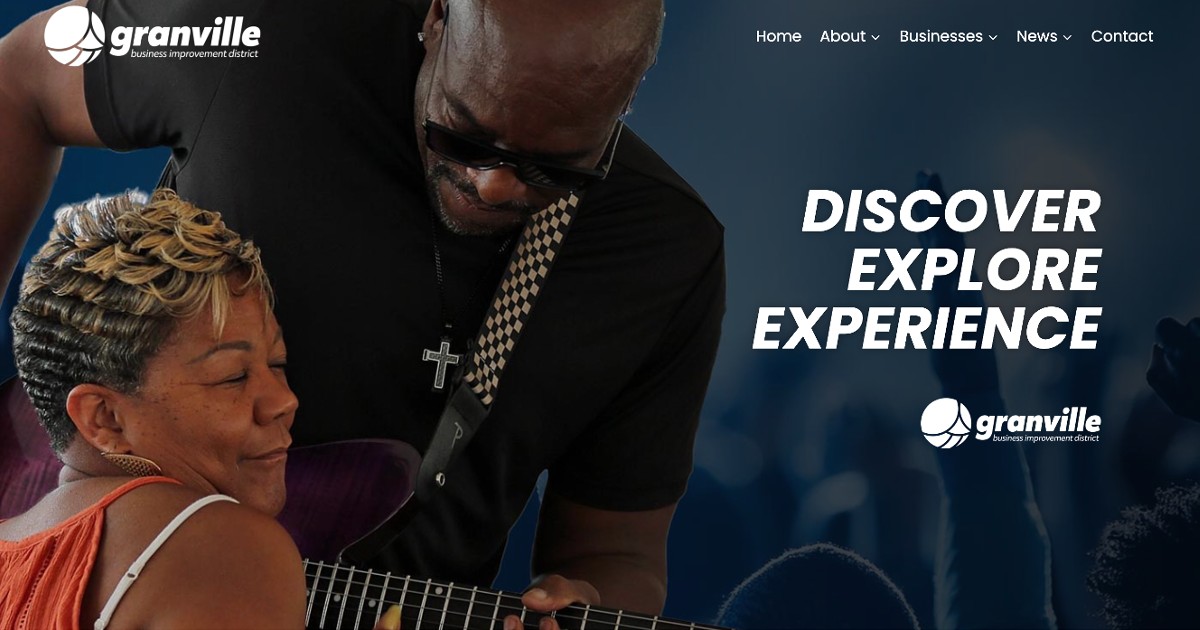Expand the News dropdown chevron

coord(1067,37)
